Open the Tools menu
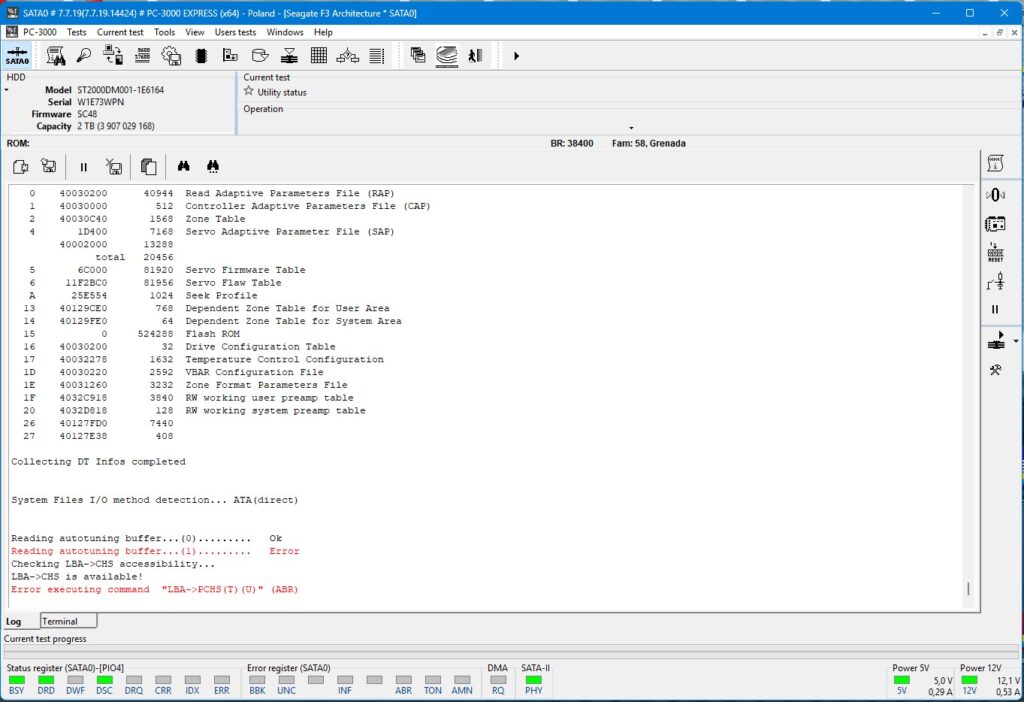1024x702 pixels. point(165,32)
